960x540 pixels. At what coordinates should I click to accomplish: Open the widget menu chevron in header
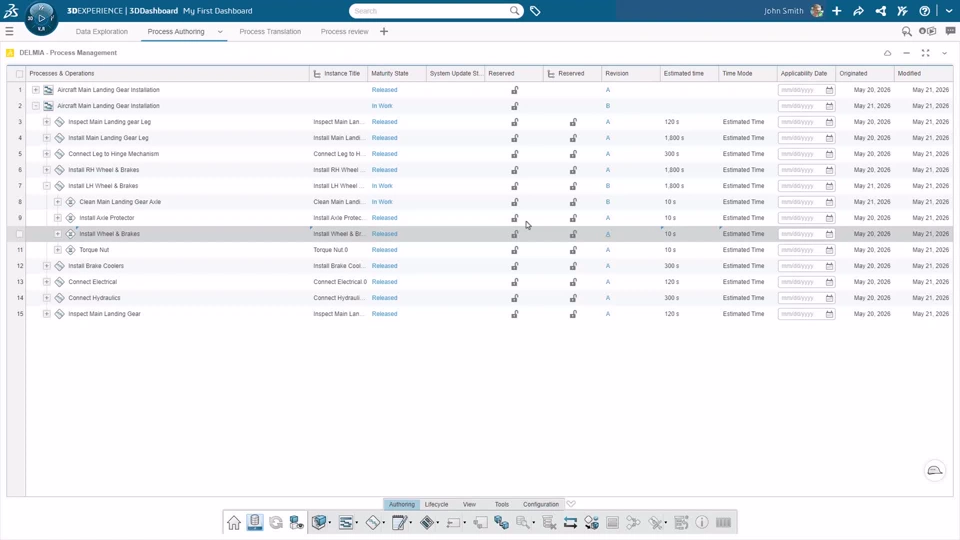[944, 53]
